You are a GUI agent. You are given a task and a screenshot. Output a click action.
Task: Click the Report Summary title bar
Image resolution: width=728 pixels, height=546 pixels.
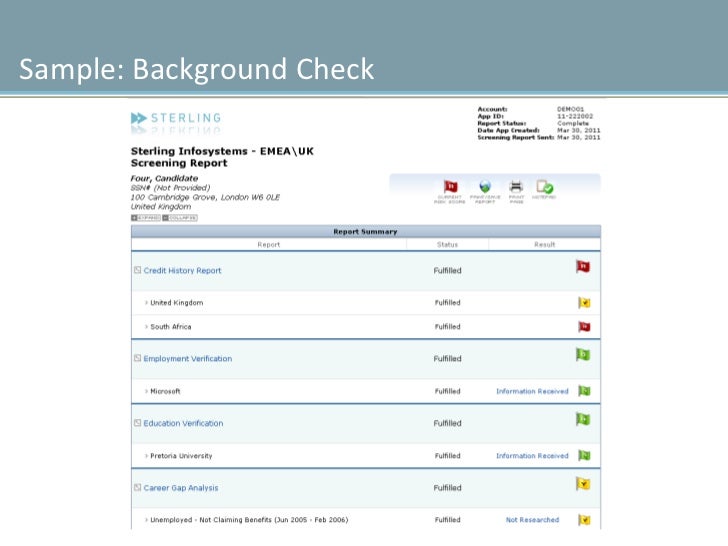coord(365,232)
